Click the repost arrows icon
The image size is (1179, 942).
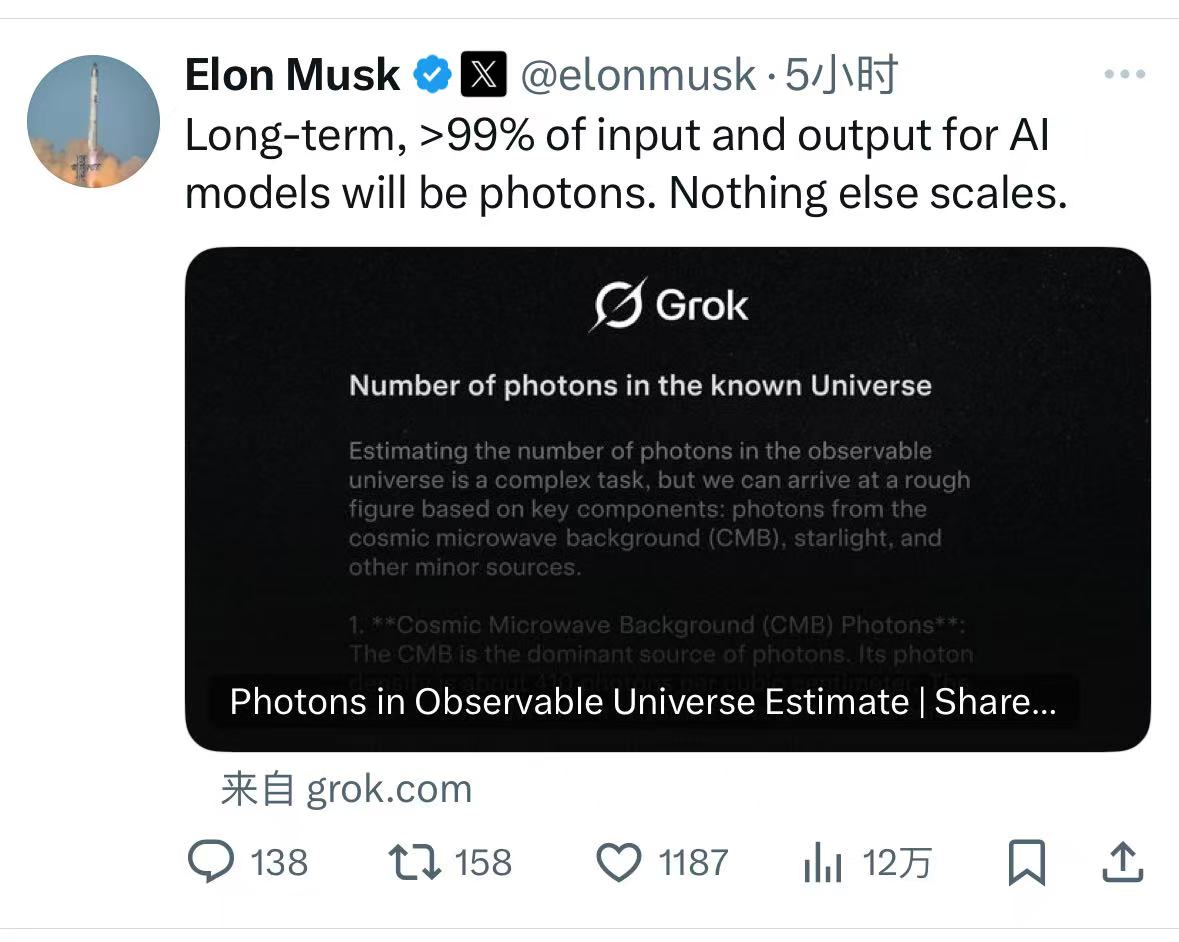coord(415,862)
